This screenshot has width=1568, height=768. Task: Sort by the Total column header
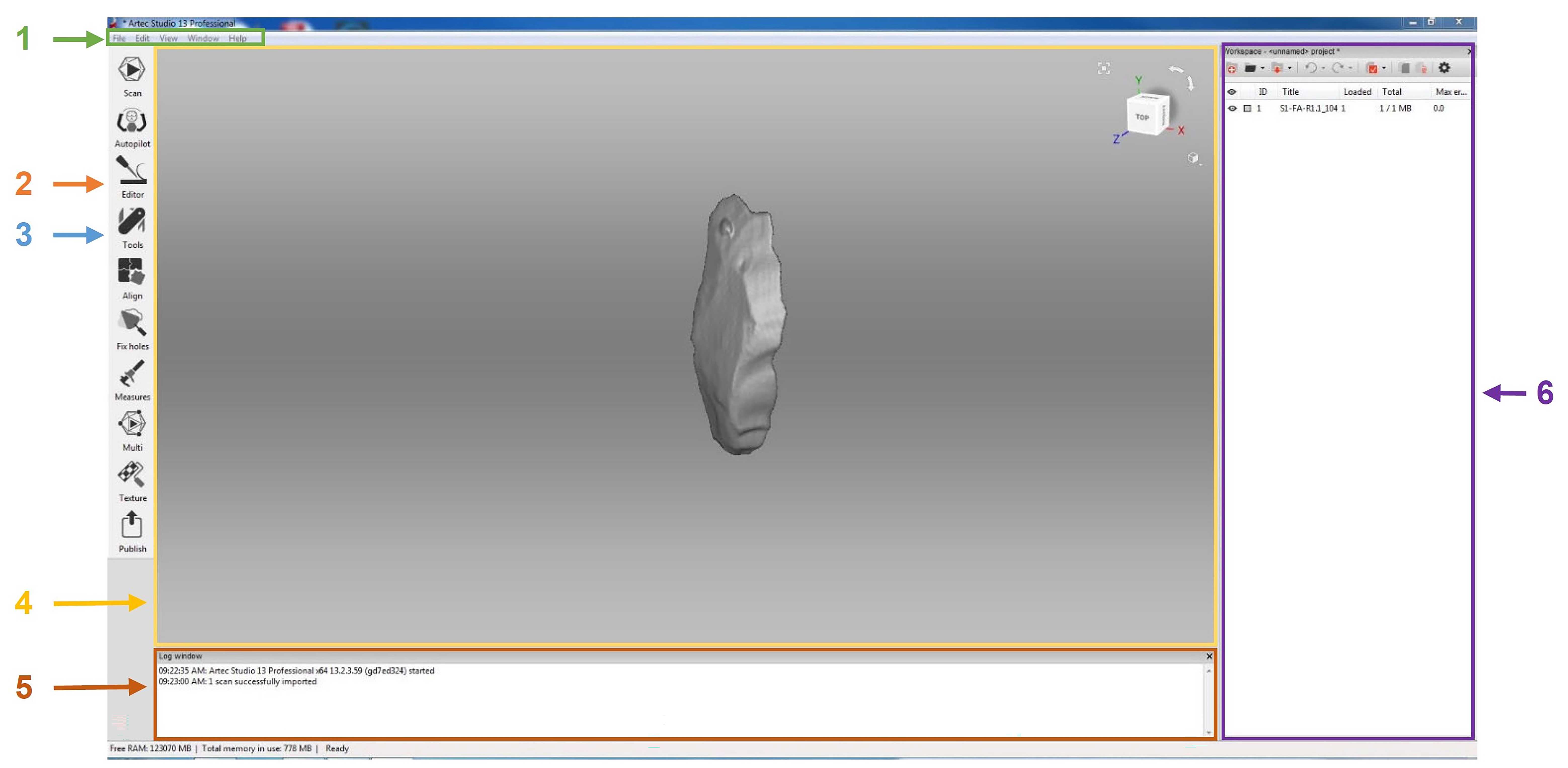[1392, 92]
